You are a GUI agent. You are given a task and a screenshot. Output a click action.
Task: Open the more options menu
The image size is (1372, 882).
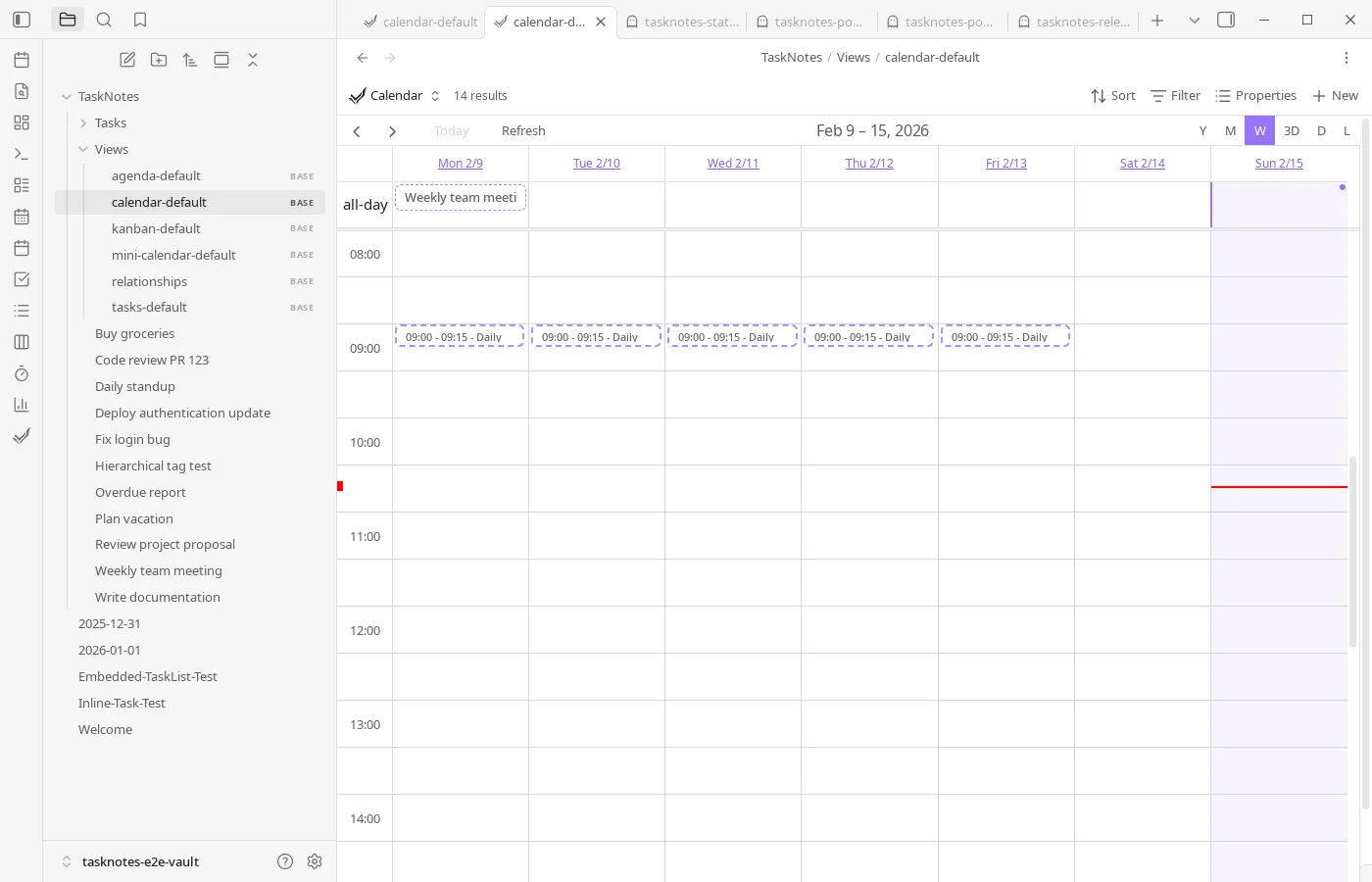pyautogui.click(x=1347, y=58)
